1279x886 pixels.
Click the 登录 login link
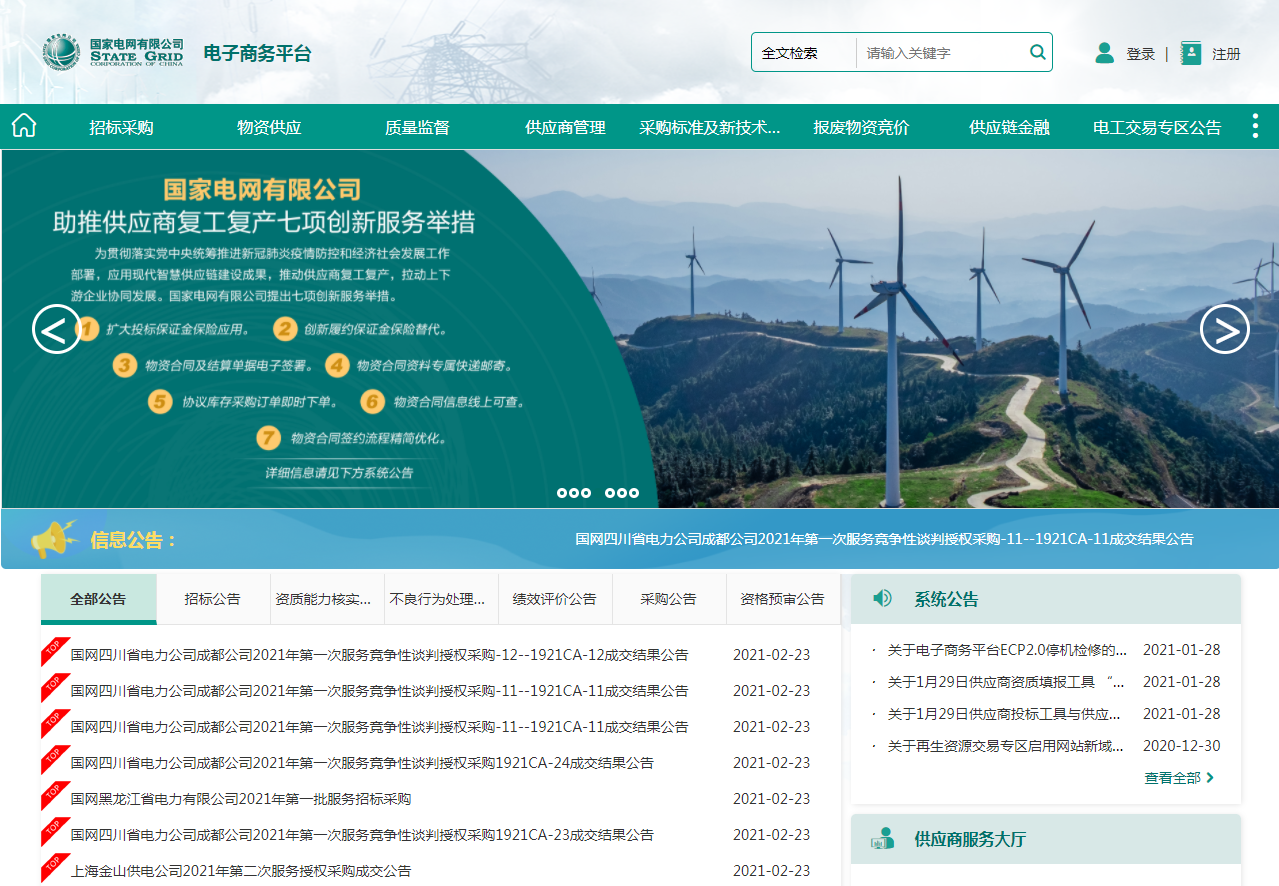point(1140,54)
